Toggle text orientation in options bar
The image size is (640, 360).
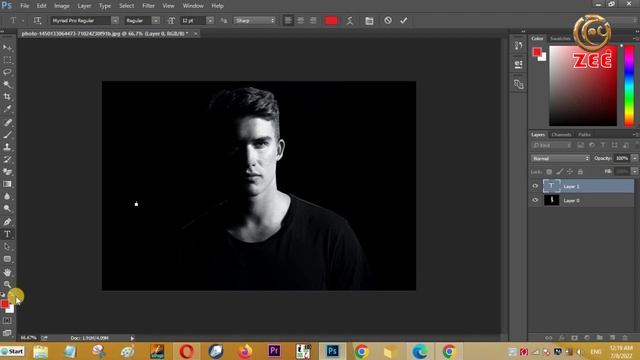pyautogui.click(x=38, y=20)
